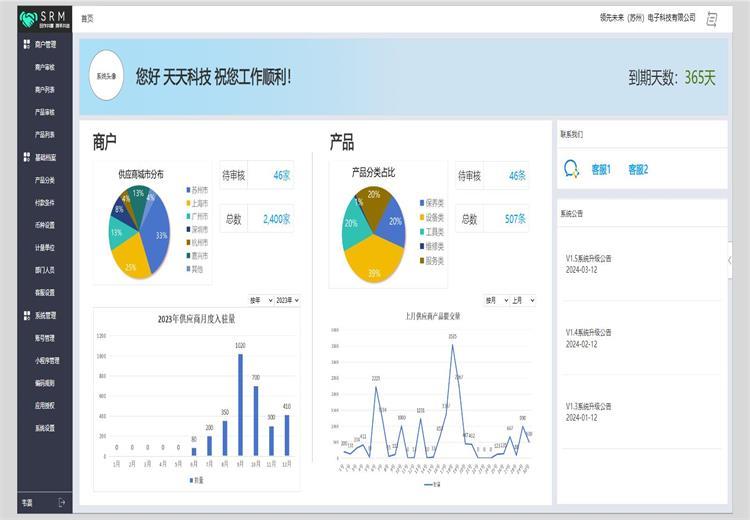Click merchant total 2,400家
The image size is (750, 520).
click(x=276, y=219)
